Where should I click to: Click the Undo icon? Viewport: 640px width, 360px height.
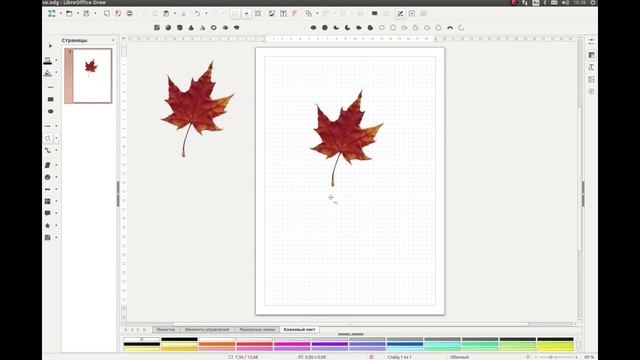coord(198,13)
